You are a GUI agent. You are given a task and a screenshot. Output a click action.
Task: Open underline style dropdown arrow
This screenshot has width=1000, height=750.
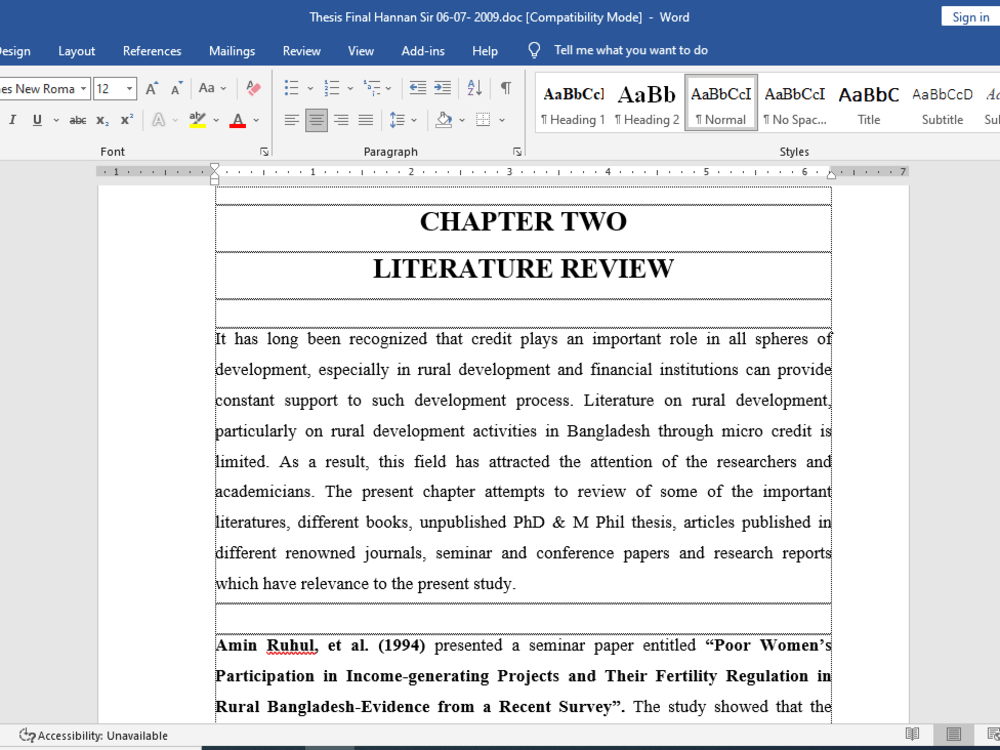point(56,120)
